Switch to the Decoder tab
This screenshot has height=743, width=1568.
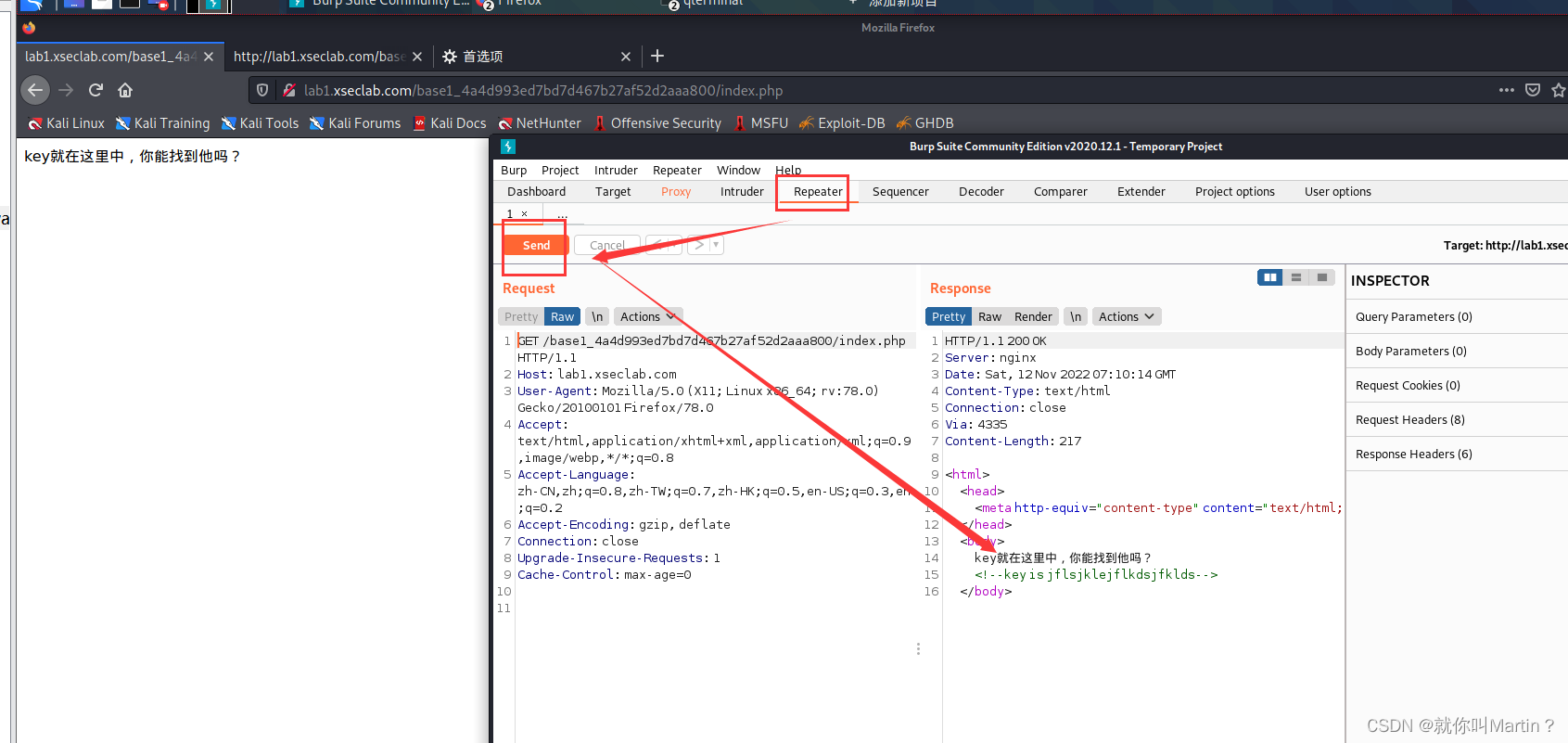(x=981, y=191)
